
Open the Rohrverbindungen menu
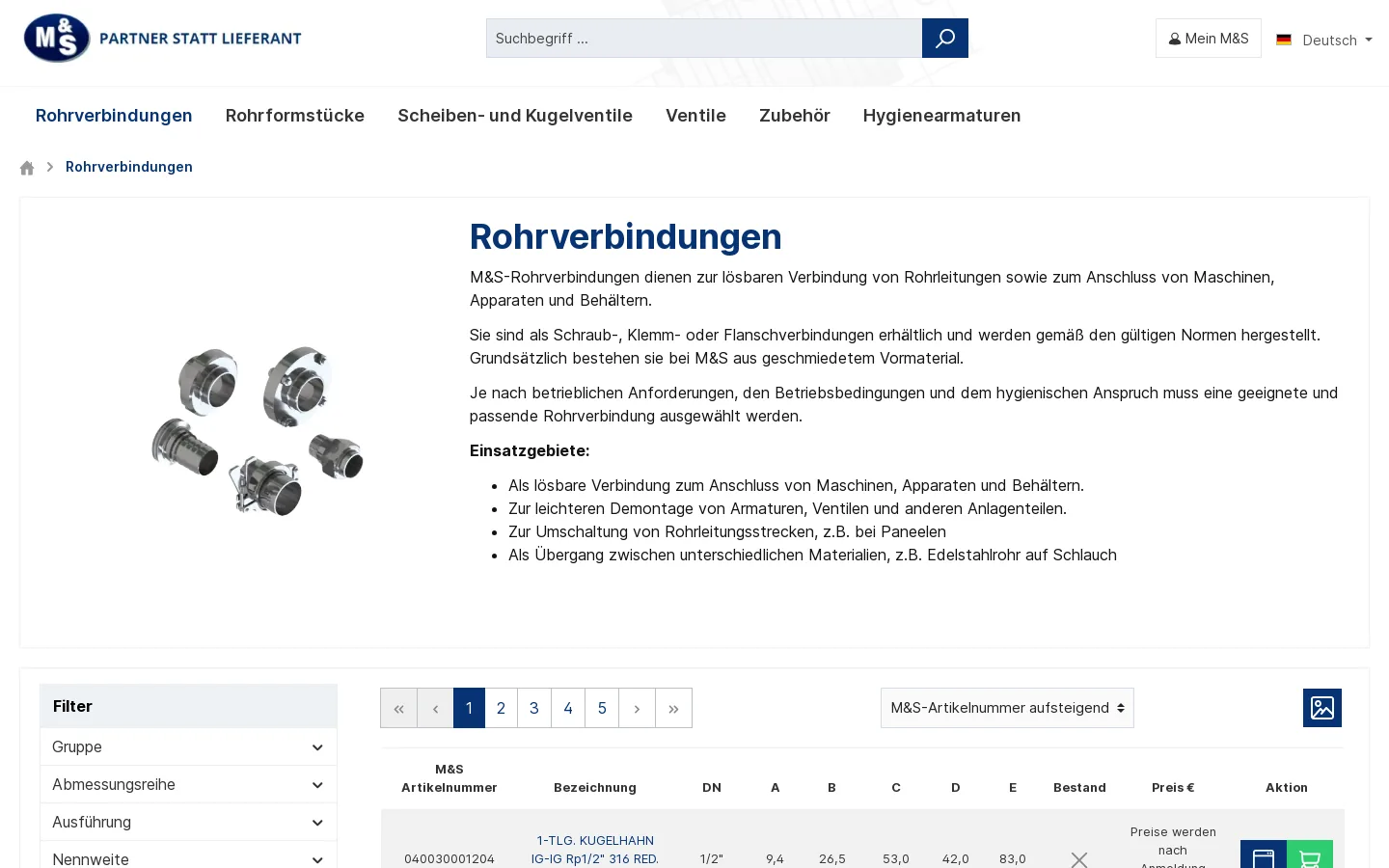pos(114,116)
